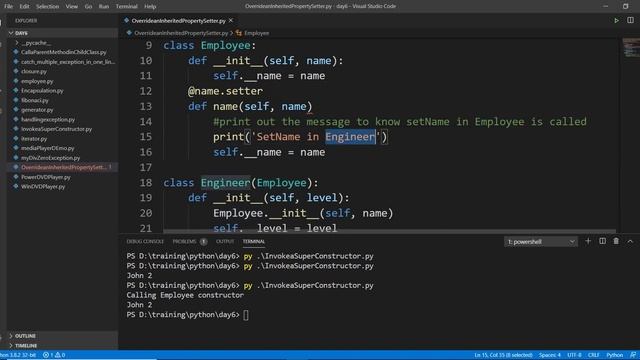Maximize panel with the up chevron
The width and height of the screenshot is (640, 360).
(x=630, y=241)
